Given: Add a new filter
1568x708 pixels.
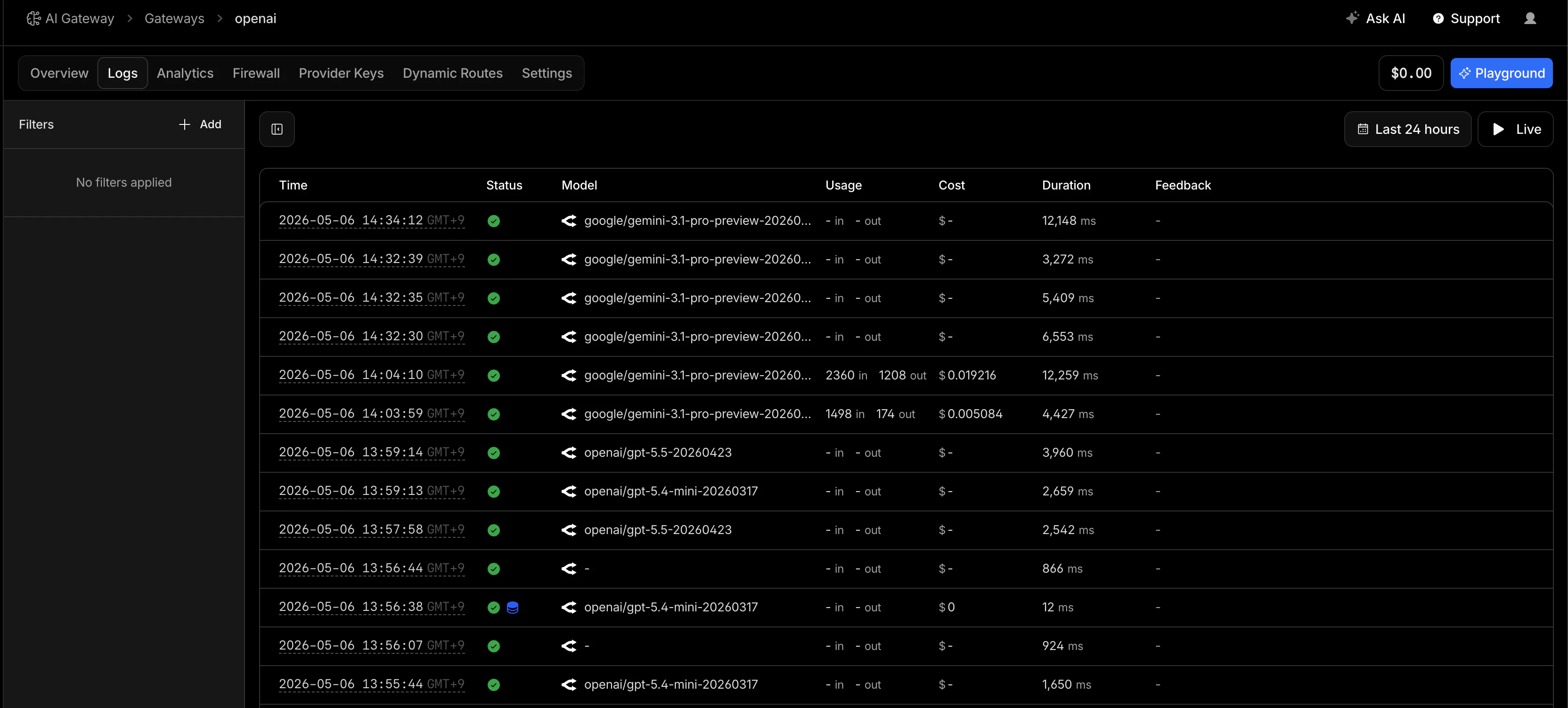Looking at the screenshot, I should [x=200, y=124].
